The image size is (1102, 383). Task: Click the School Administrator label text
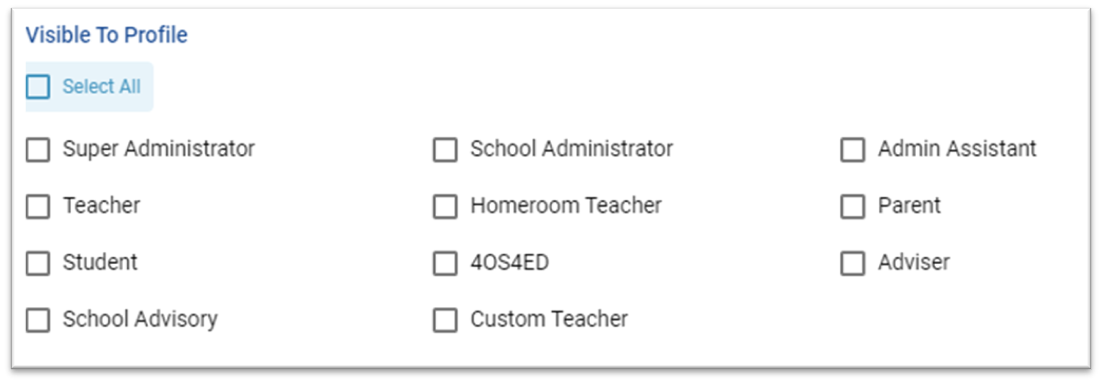[x=571, y=149]
